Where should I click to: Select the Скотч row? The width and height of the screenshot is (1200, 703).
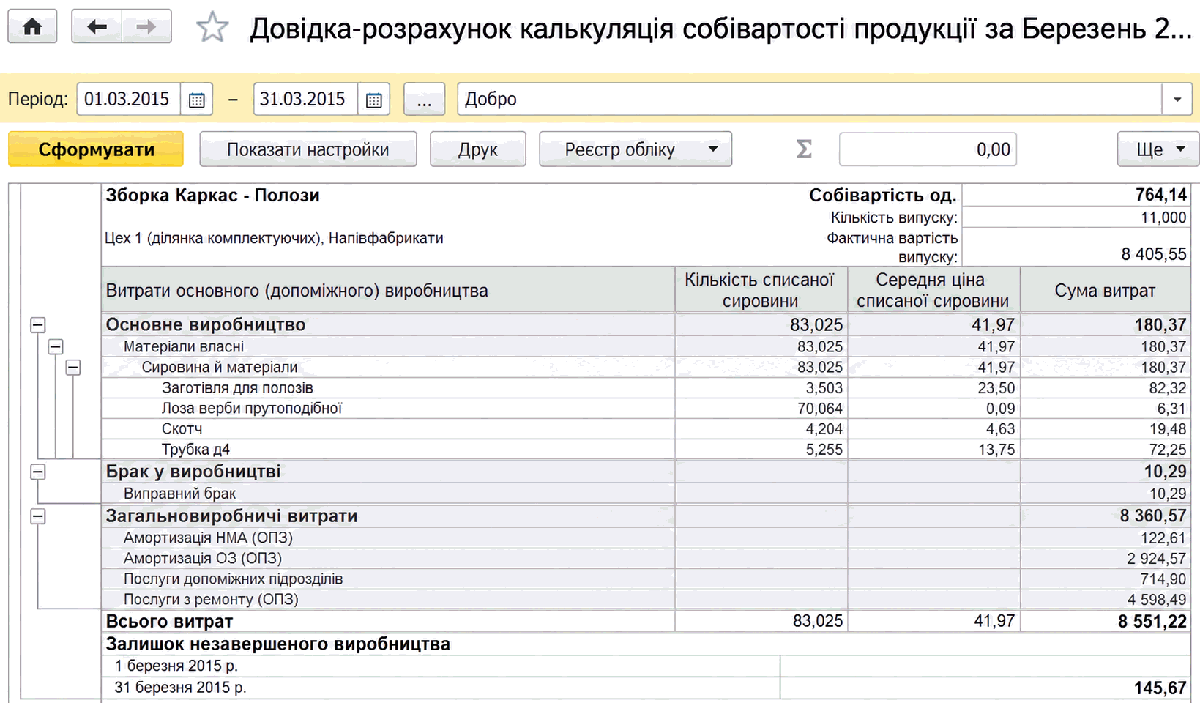click(647, 429)
